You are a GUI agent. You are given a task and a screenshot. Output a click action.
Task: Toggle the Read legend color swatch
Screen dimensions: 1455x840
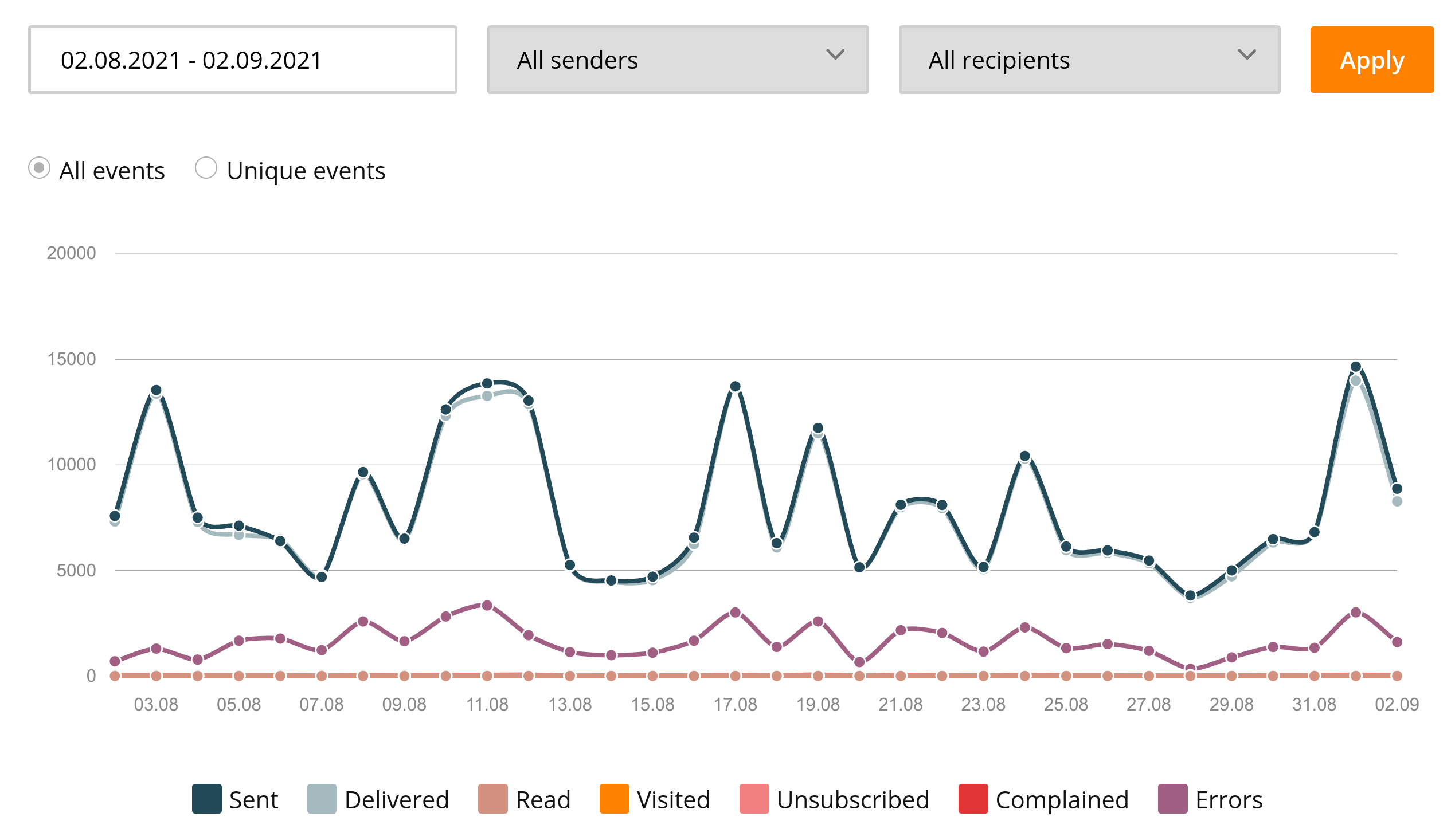pos(493,799)
